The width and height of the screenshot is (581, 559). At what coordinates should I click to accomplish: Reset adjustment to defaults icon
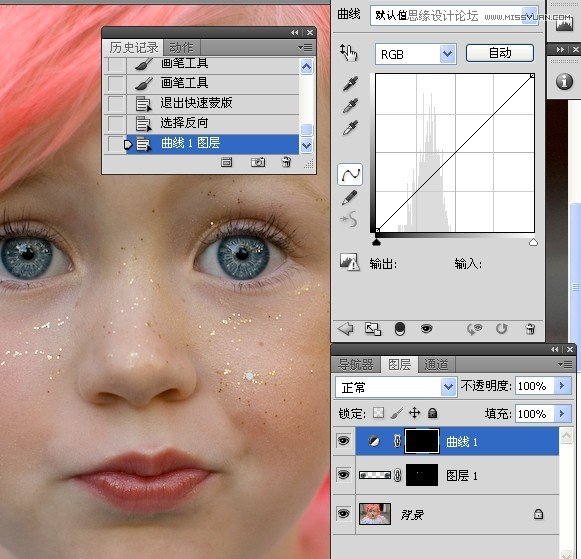(501, 329)
